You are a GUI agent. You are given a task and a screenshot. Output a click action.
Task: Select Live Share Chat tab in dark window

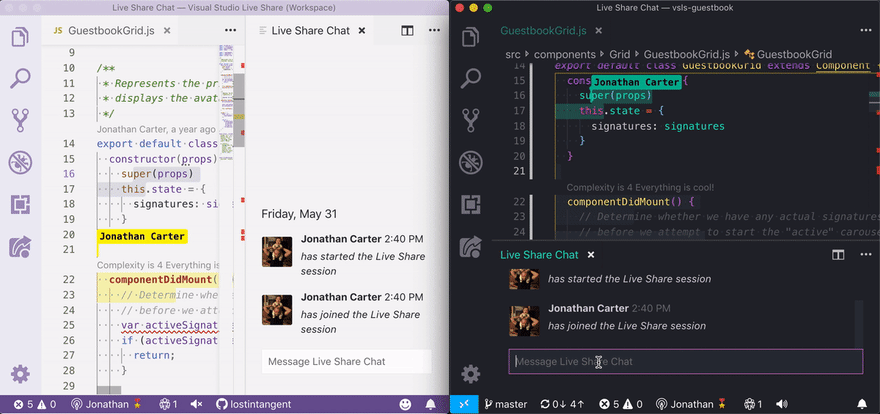539,255
